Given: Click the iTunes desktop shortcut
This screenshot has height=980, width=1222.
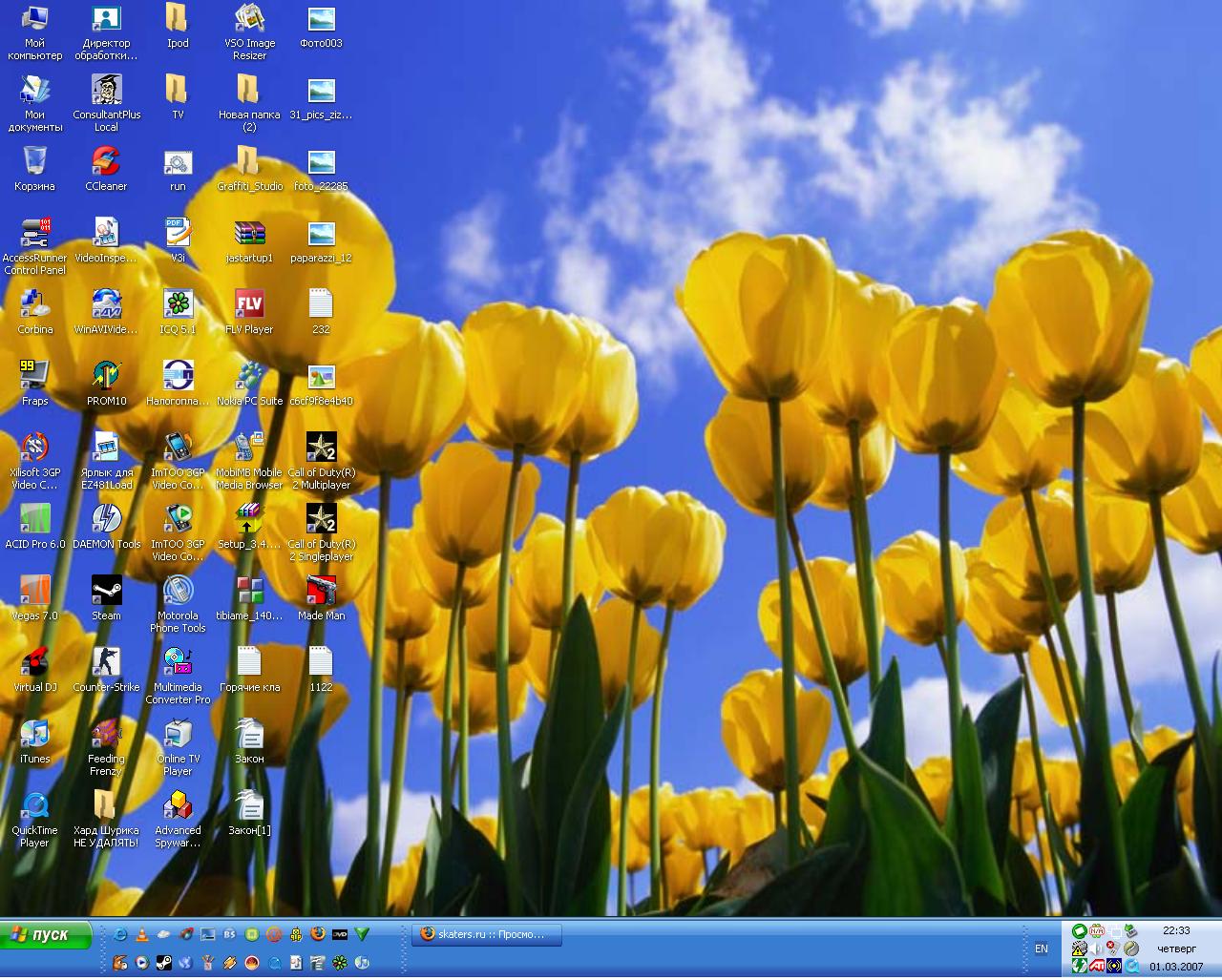Looking at the screenshot, I should 34,736.
